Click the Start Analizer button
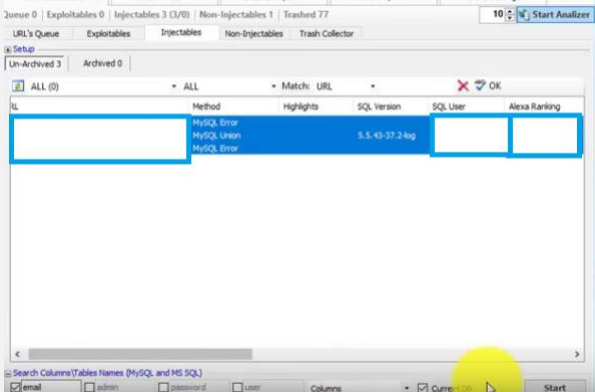 [555, 15]
